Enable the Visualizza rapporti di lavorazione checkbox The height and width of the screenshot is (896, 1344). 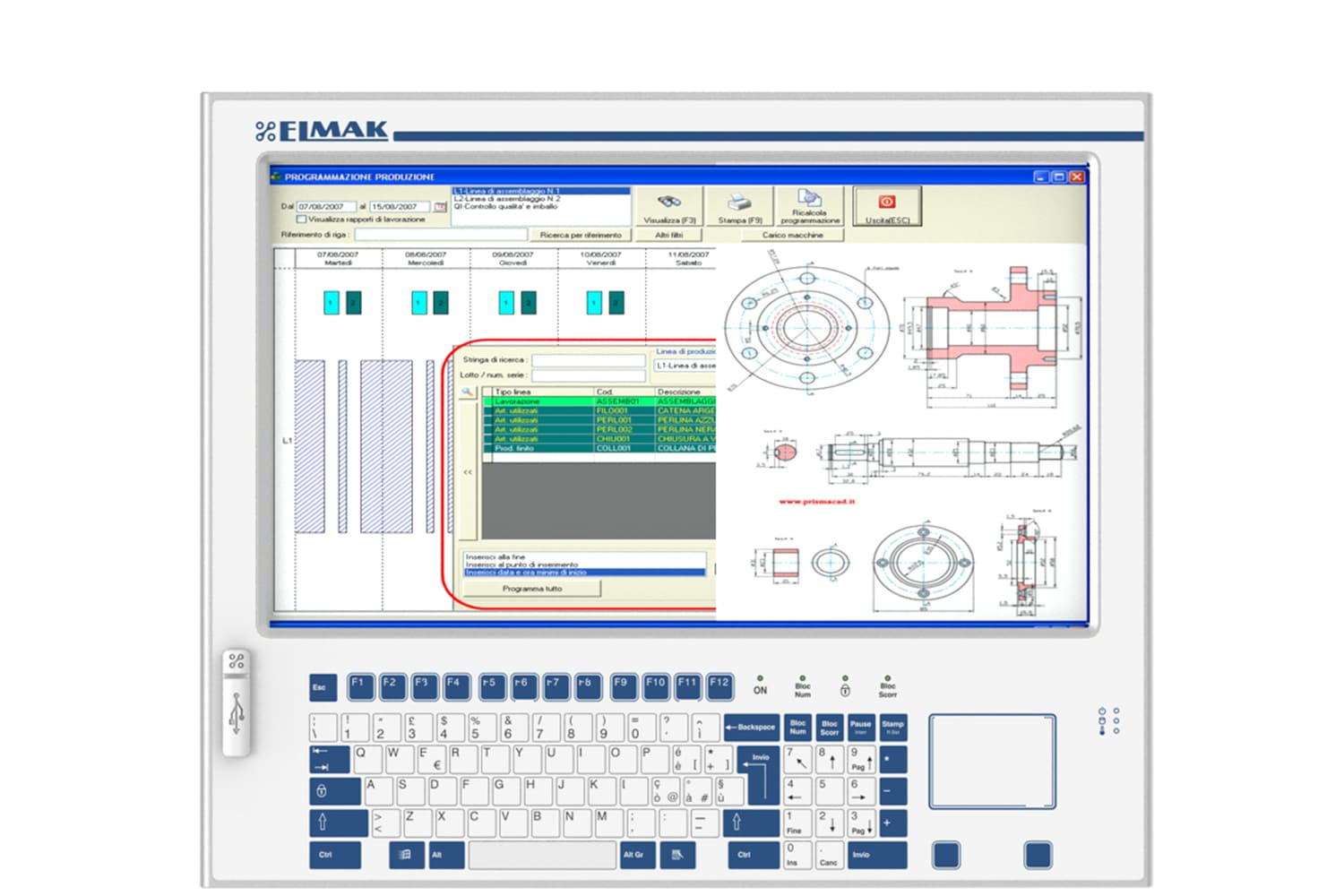(302, 220)
